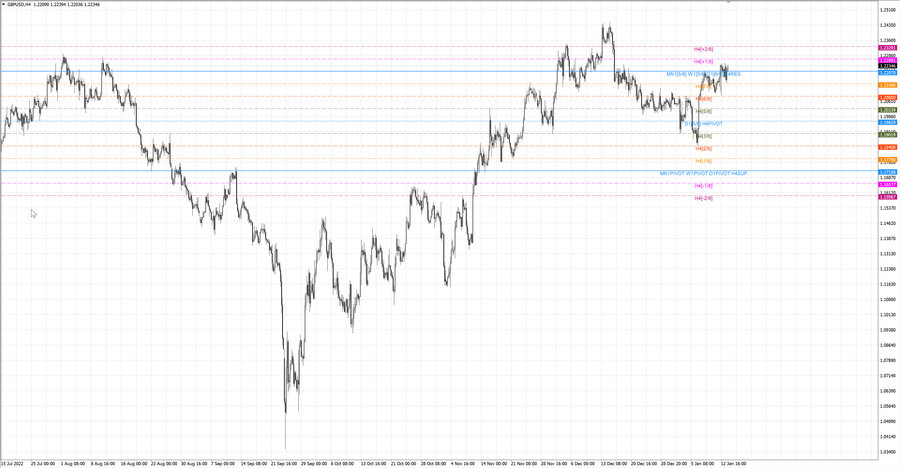
Task: Select the H4[1/8] level label
Action: point(703,161)
